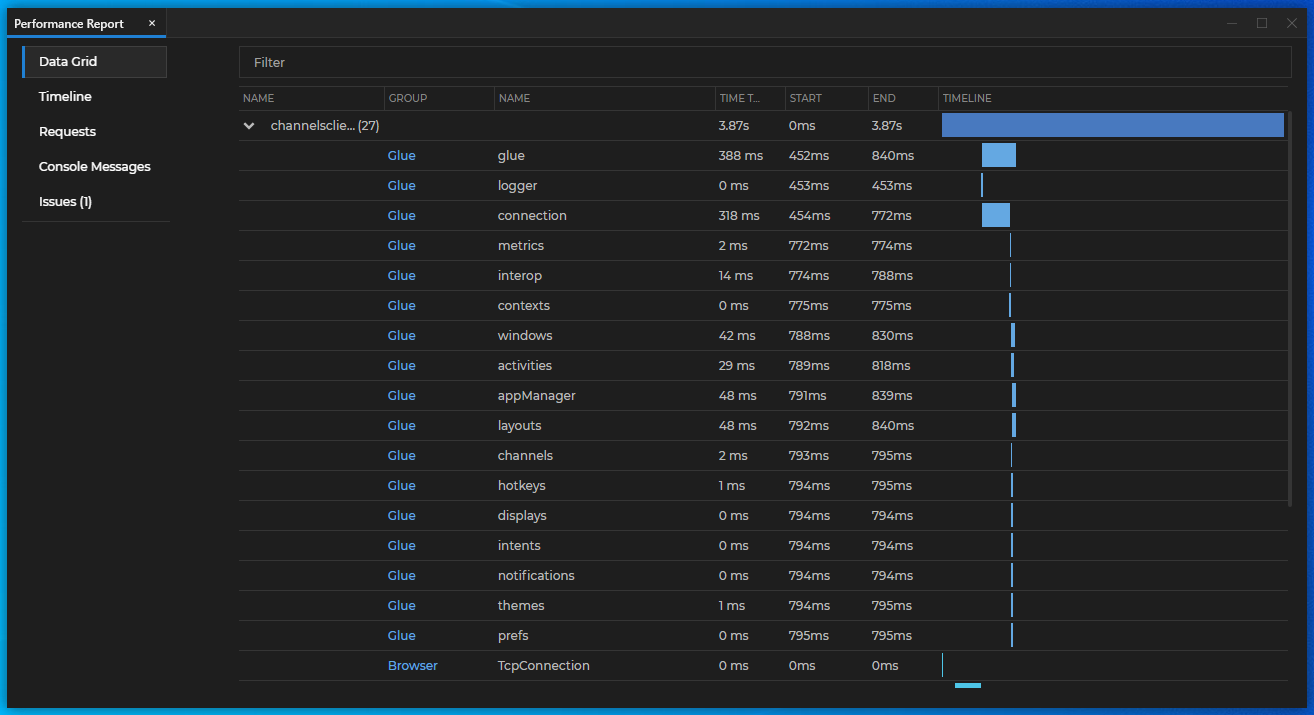Close the Performance Report tab
Image resolution: width=1314 pixels, height=715 pixels.
point(152,22)
